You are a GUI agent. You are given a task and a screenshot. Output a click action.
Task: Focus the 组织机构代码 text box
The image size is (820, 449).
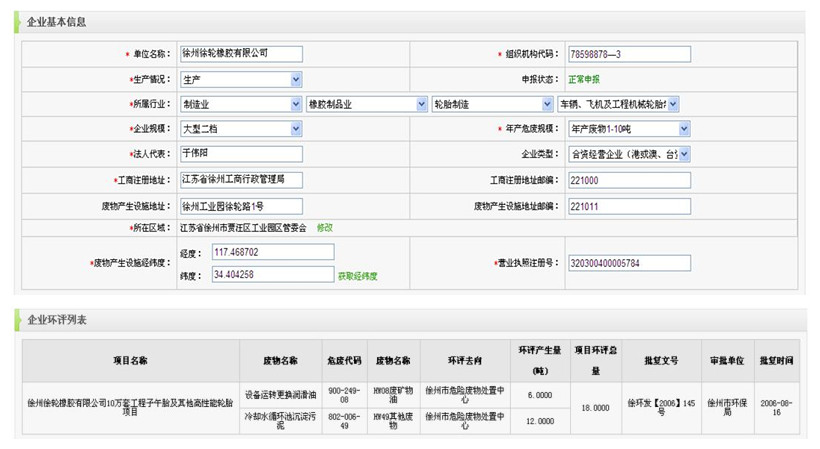coord(629,54)
